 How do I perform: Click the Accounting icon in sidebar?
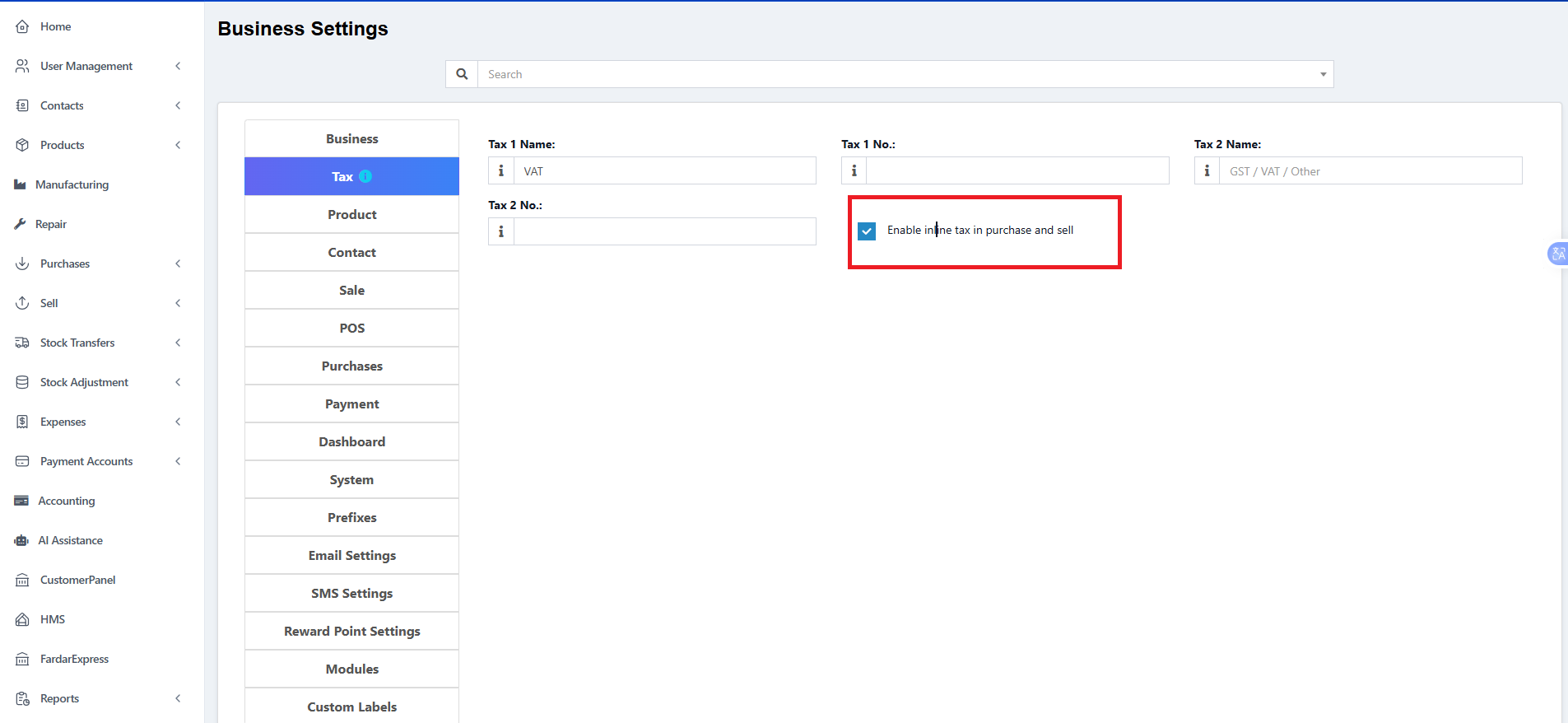[21, 501]
